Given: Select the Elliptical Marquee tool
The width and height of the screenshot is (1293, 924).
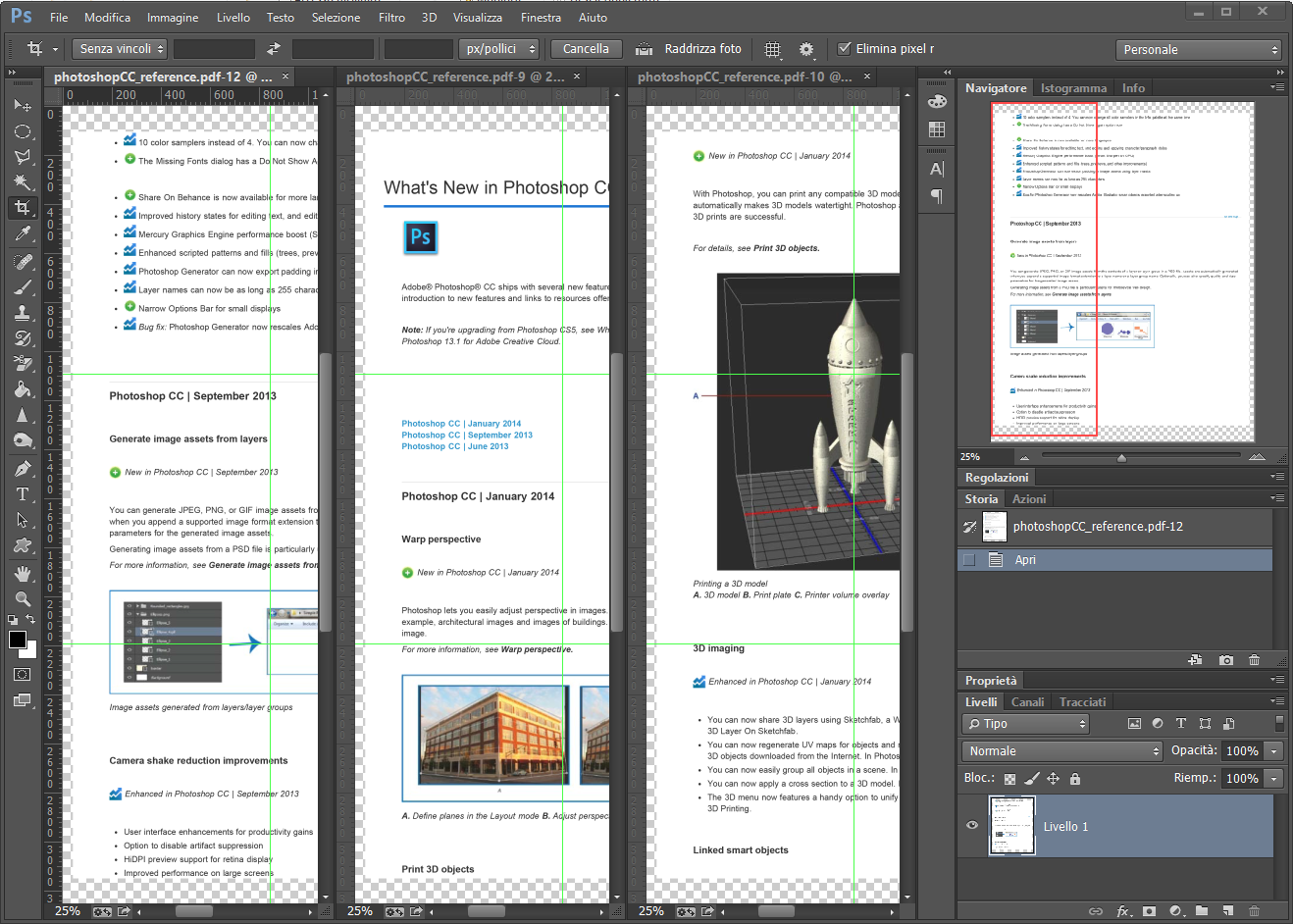Looking at the screenshot, I should [x=23, y=130].
